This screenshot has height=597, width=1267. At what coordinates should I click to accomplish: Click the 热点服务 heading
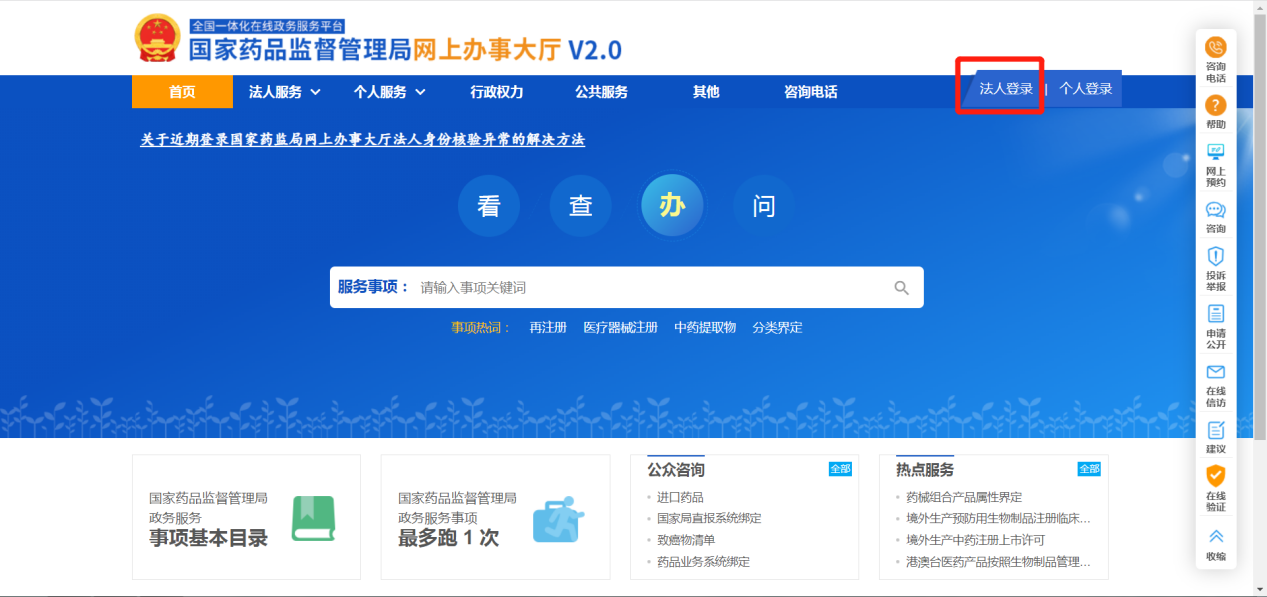pos(925,470)
